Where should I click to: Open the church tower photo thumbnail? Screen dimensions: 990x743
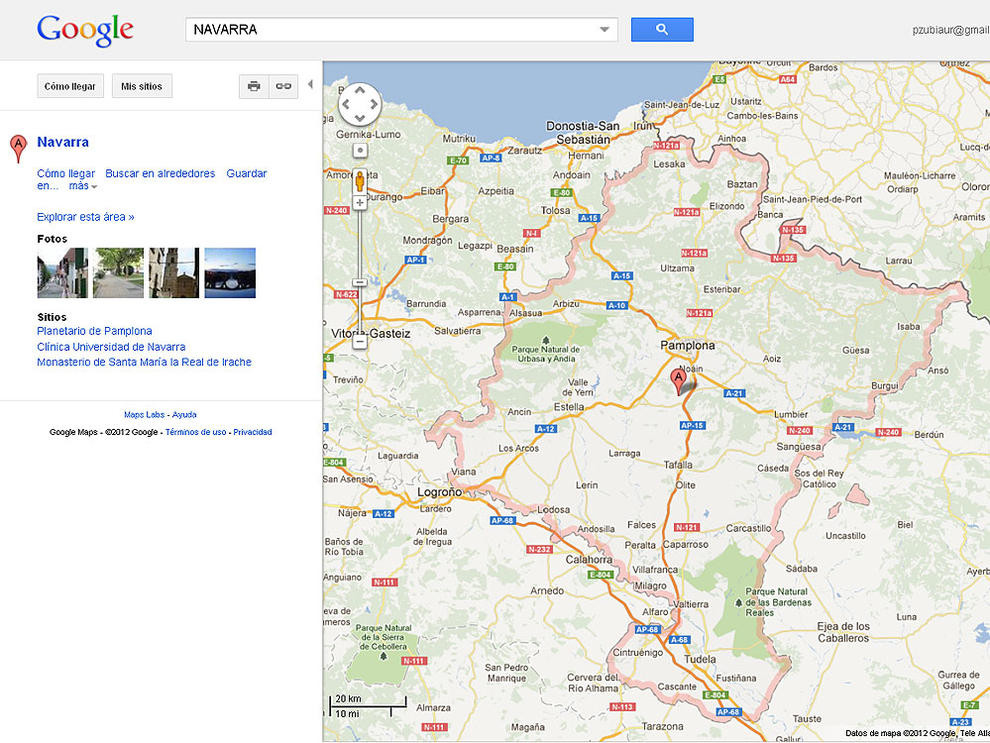[174, 273]
